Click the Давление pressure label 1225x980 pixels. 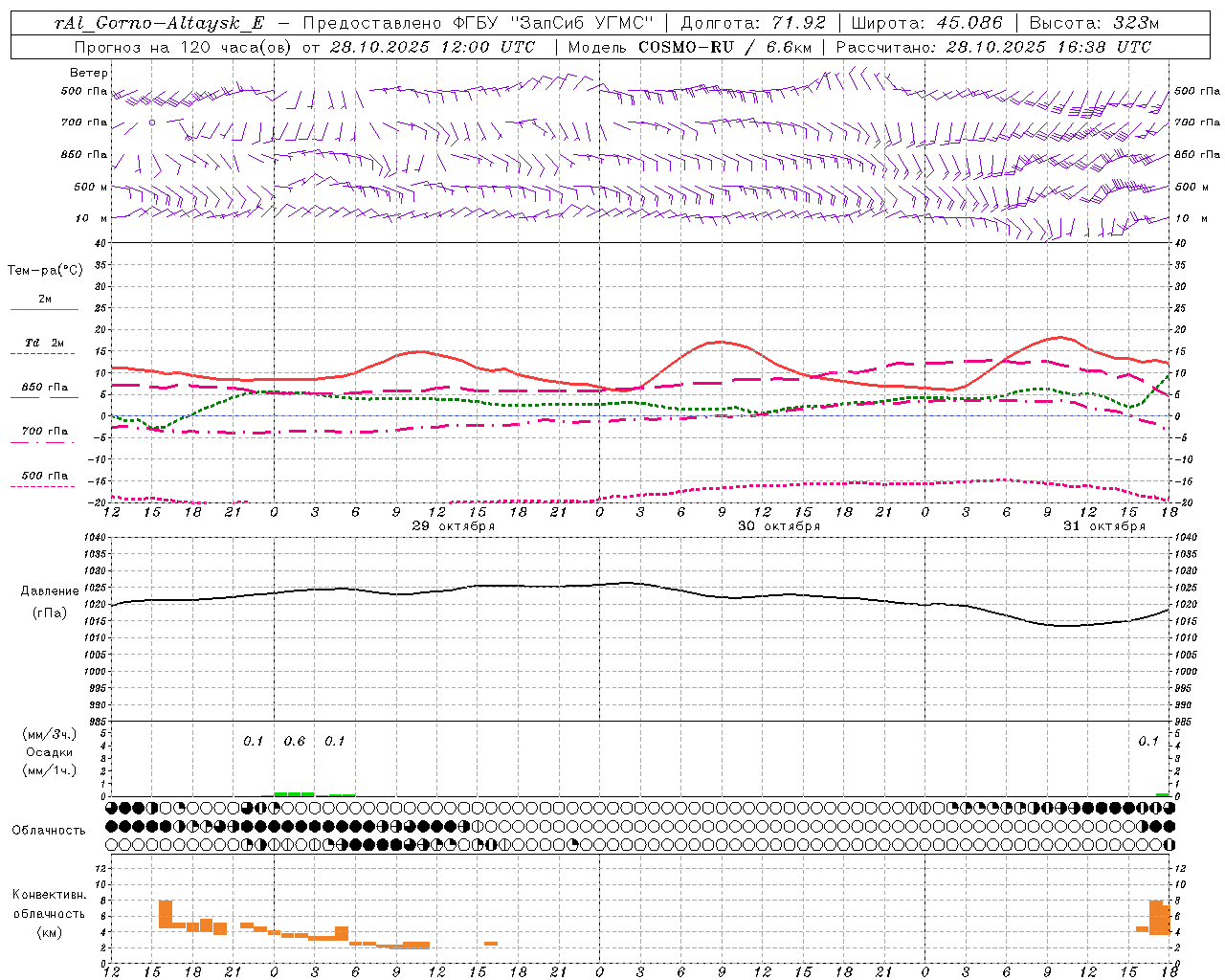[x=50, y=591]
